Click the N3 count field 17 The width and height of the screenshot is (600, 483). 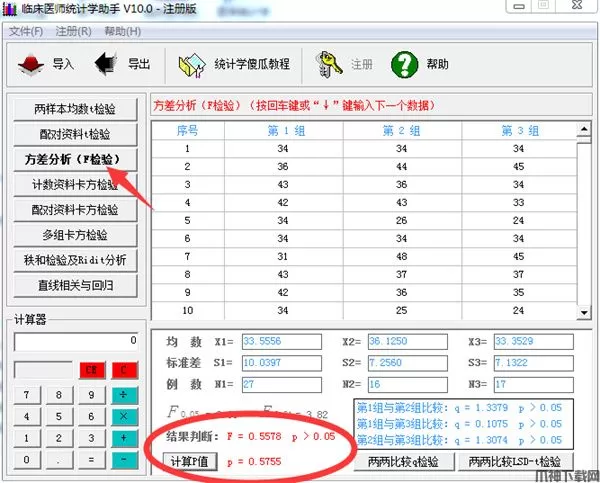click(x=534, y=385)
